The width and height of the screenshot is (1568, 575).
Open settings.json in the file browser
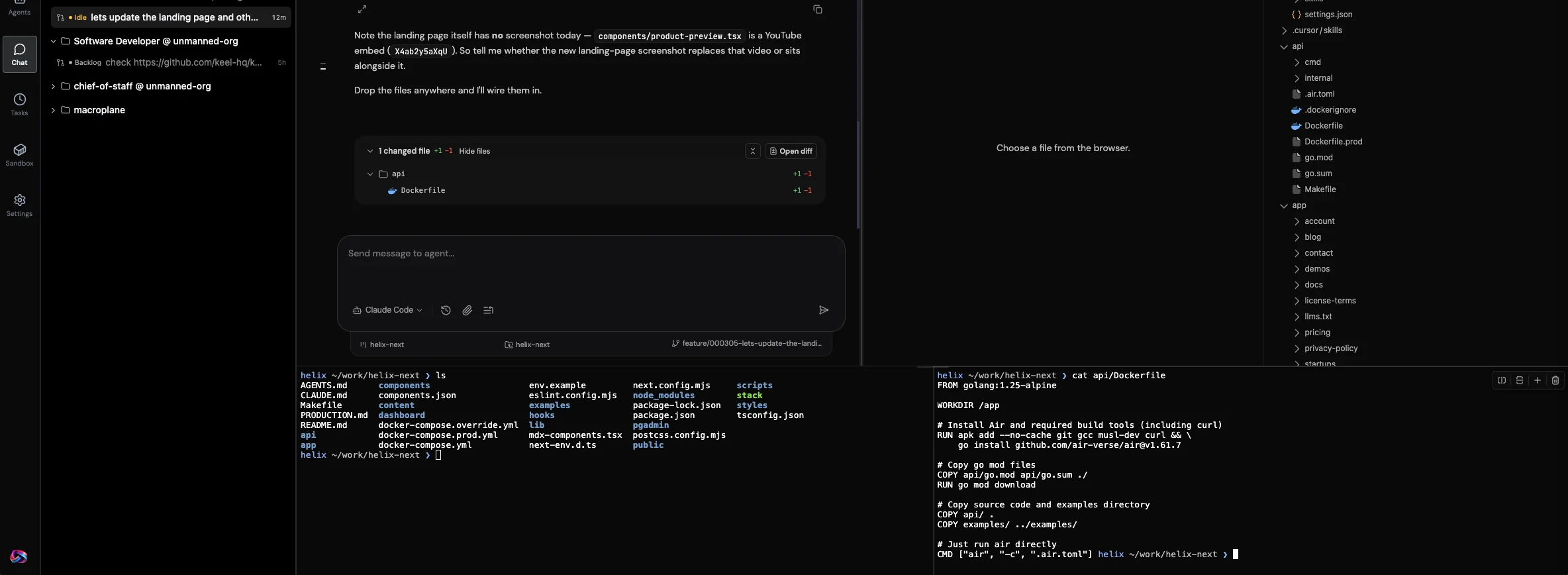point(1328,15)
